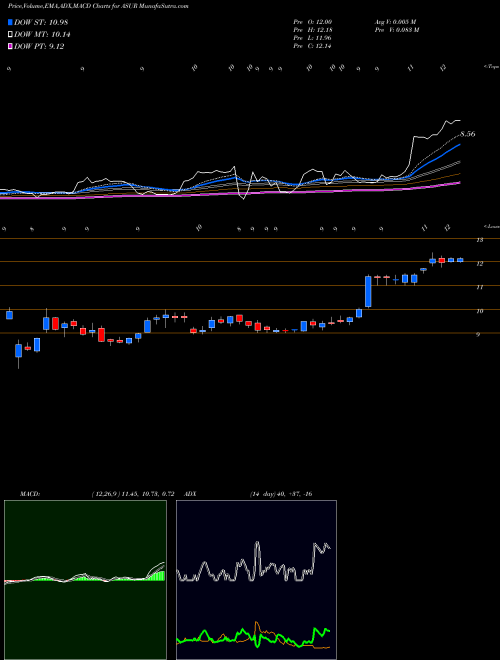Click the price axis label 12
This screenshot has width=500, height=660.
479,263
